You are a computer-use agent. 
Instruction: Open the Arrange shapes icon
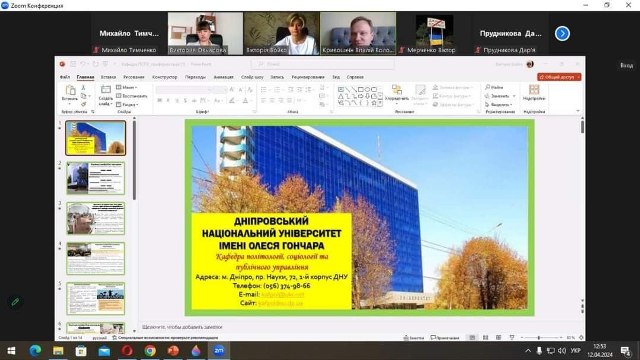396,90
